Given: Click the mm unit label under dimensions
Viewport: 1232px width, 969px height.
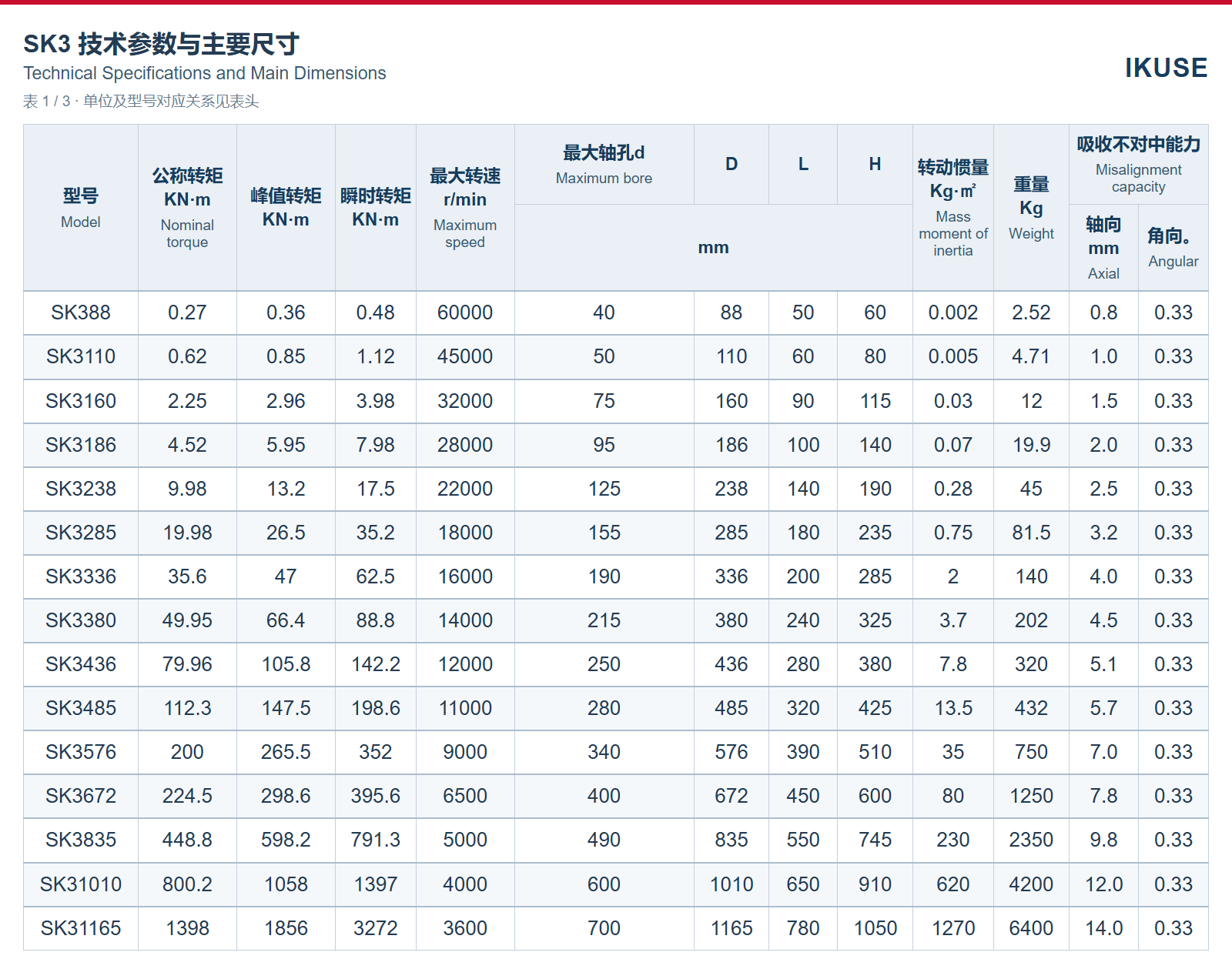Looking at the screenshot, I should click(x=713, y=248).
